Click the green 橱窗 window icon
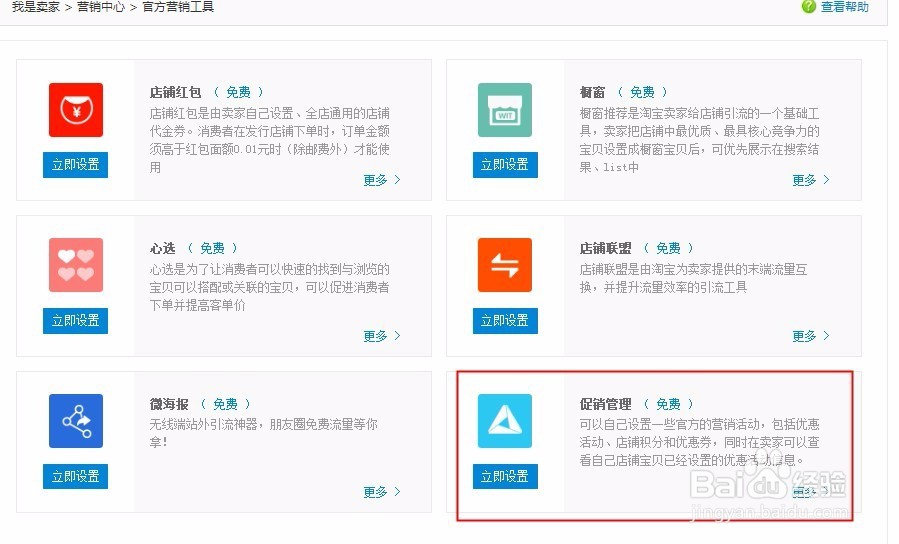The height and width of the screenshot is (544, 899). (505, 110)
